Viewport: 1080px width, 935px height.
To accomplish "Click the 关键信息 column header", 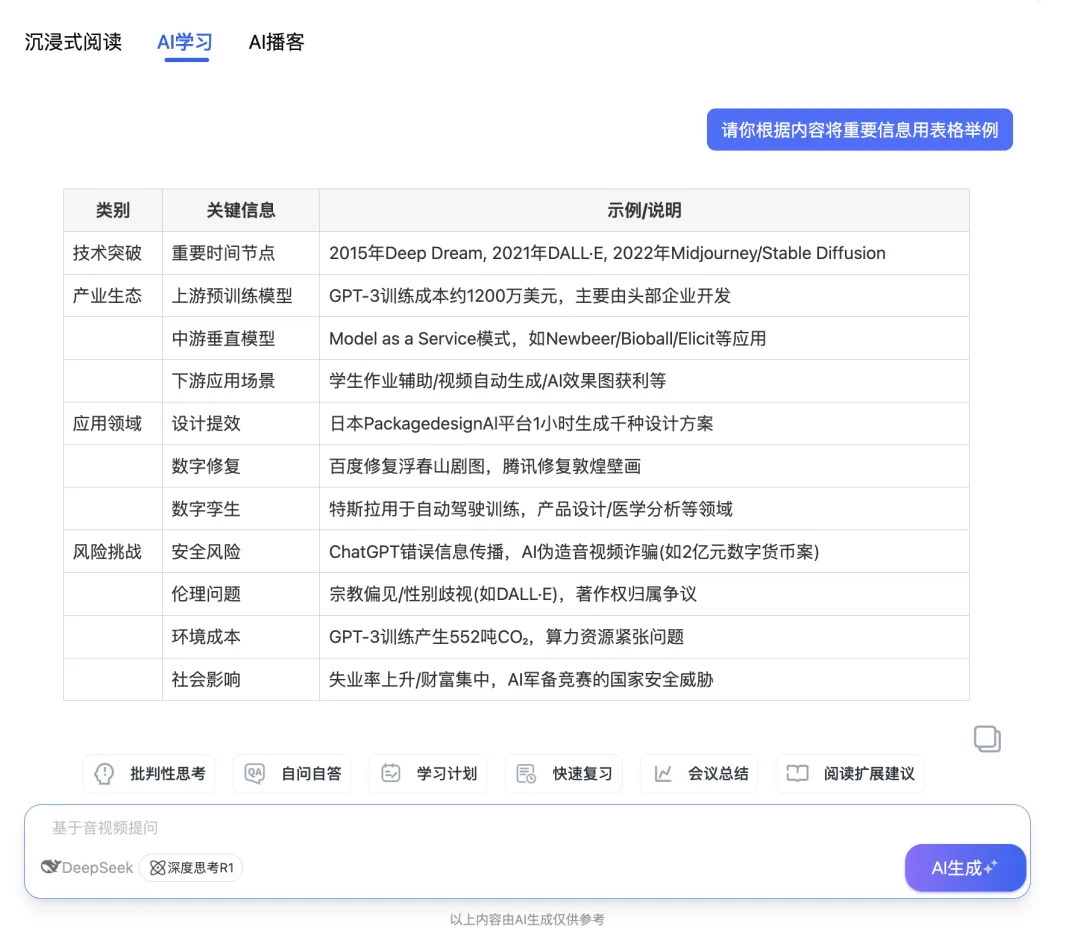I will 241,210.
